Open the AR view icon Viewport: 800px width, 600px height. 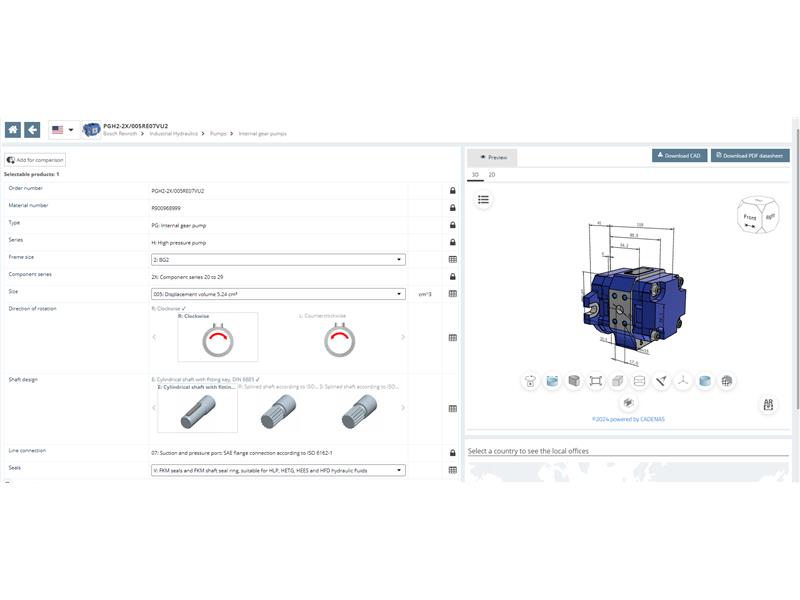(x=768, y=405)
